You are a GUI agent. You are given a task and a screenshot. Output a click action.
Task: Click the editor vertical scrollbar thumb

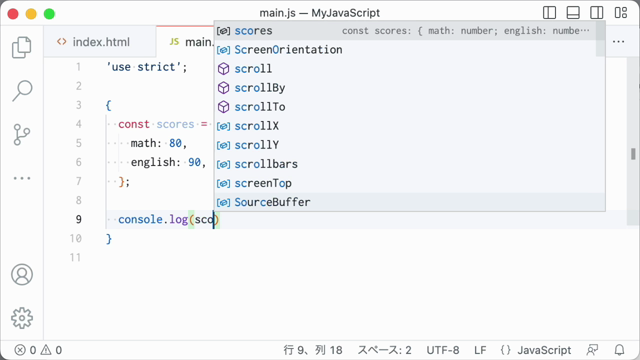point(633,154)
